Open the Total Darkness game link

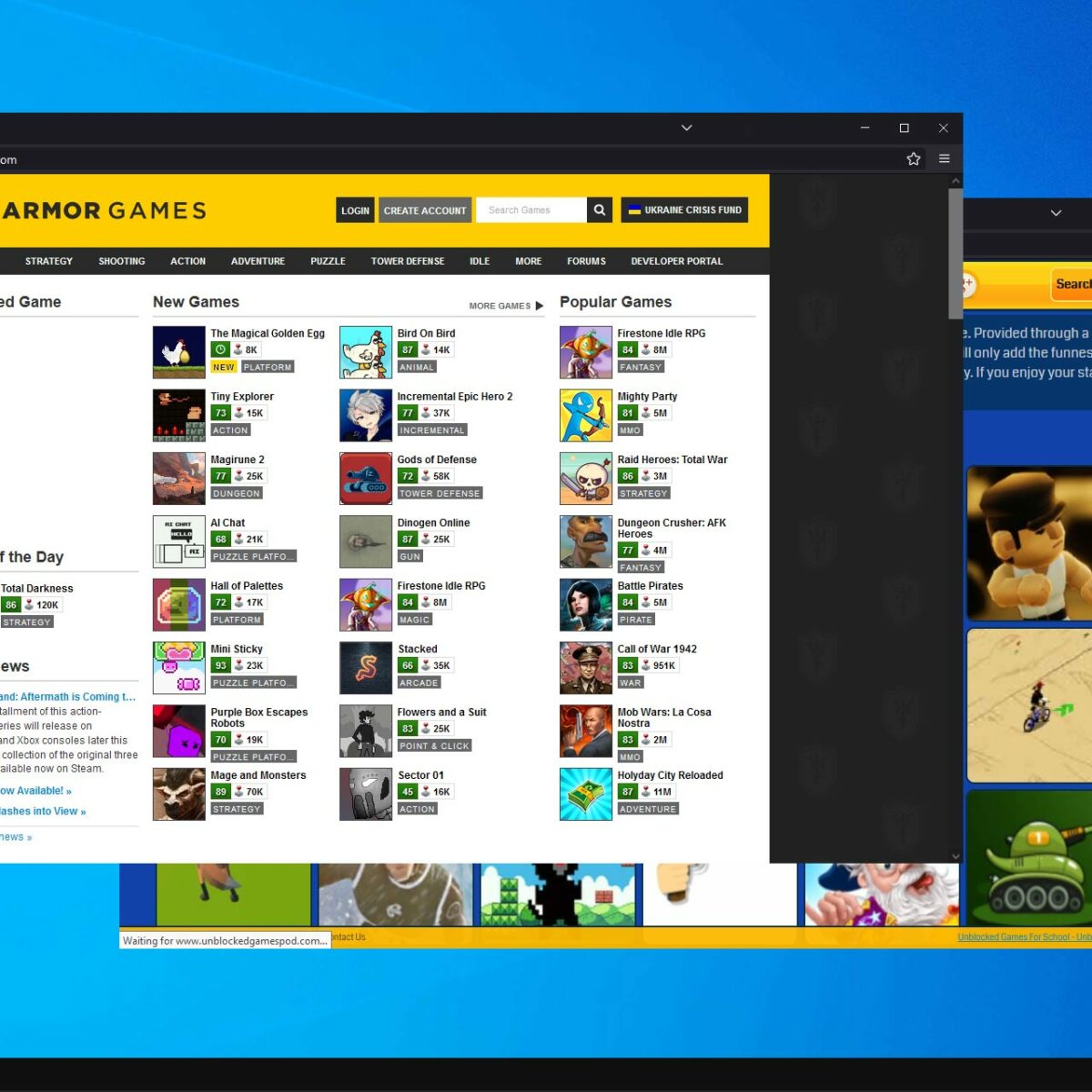point(37,589)
